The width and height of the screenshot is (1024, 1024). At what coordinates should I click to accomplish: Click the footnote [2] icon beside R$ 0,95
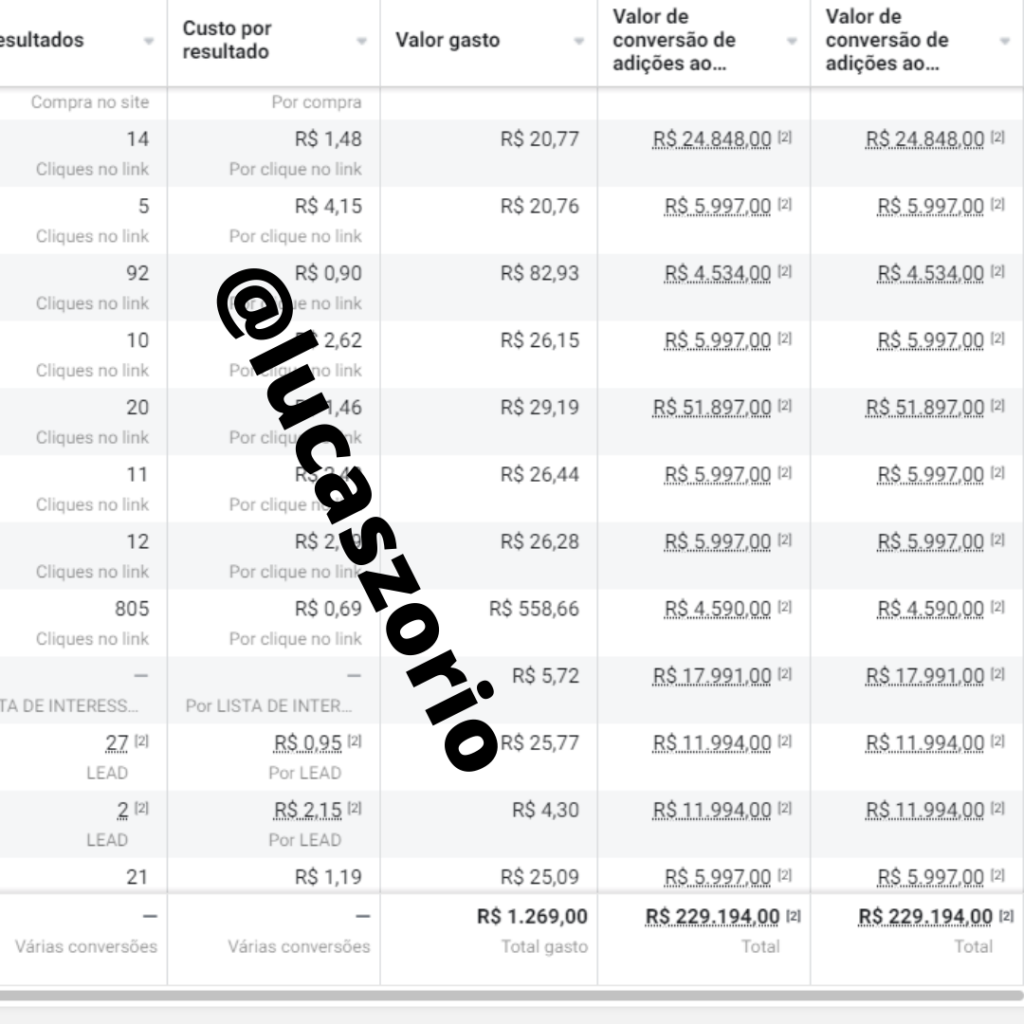pyautogui.click(x=355, y=741)
